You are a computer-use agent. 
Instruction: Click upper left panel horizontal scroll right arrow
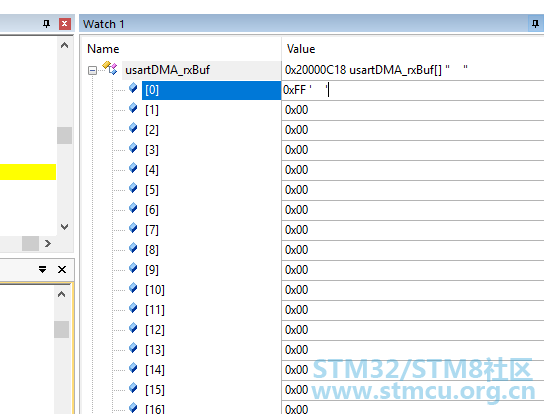[x=48, y=243]
